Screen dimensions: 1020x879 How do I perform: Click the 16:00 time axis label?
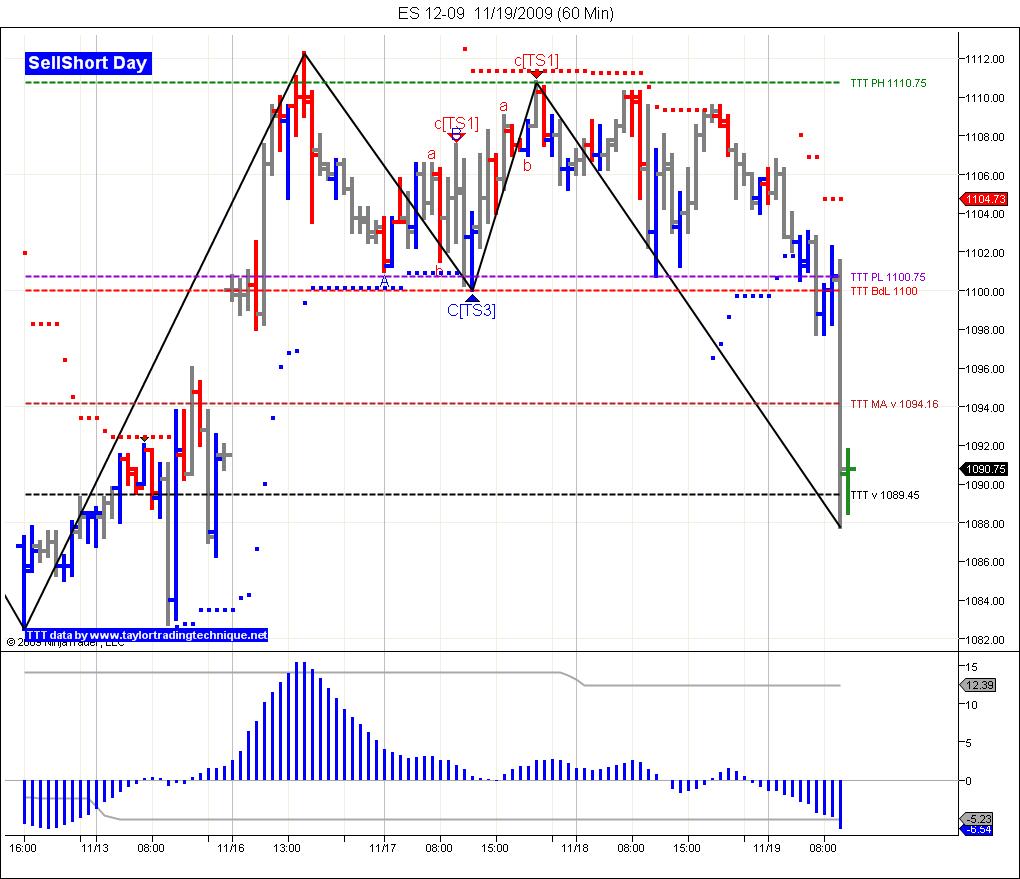[x=23, y=848]
